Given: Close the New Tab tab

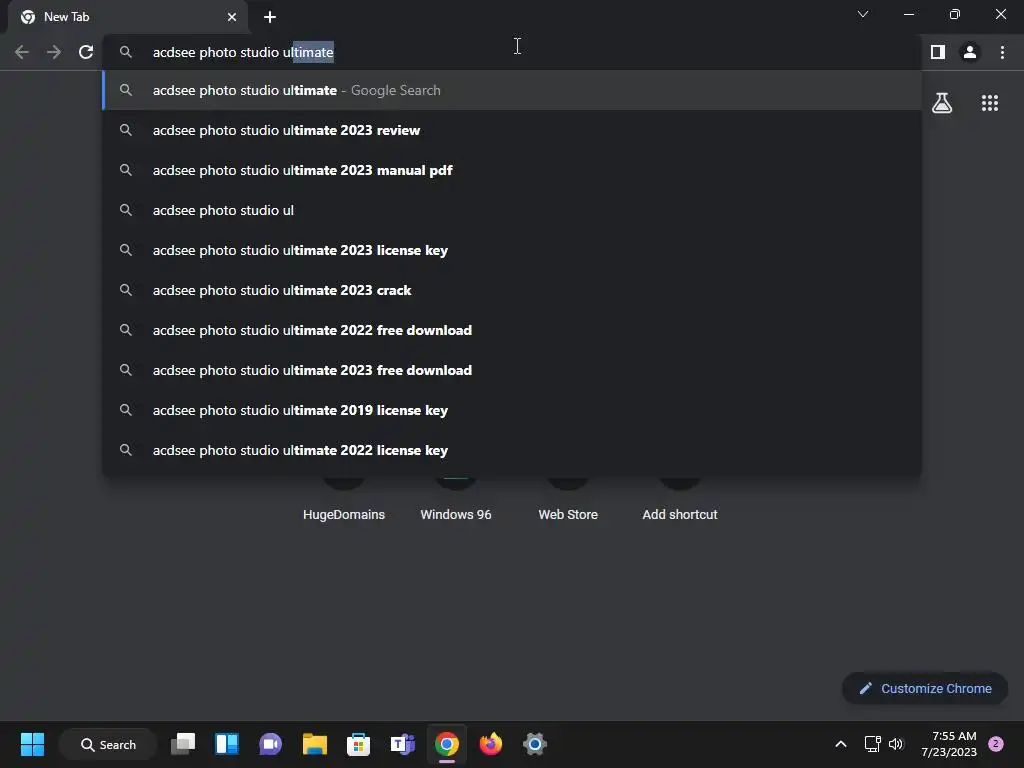Looking at the screenshot, I should (232, 17).
